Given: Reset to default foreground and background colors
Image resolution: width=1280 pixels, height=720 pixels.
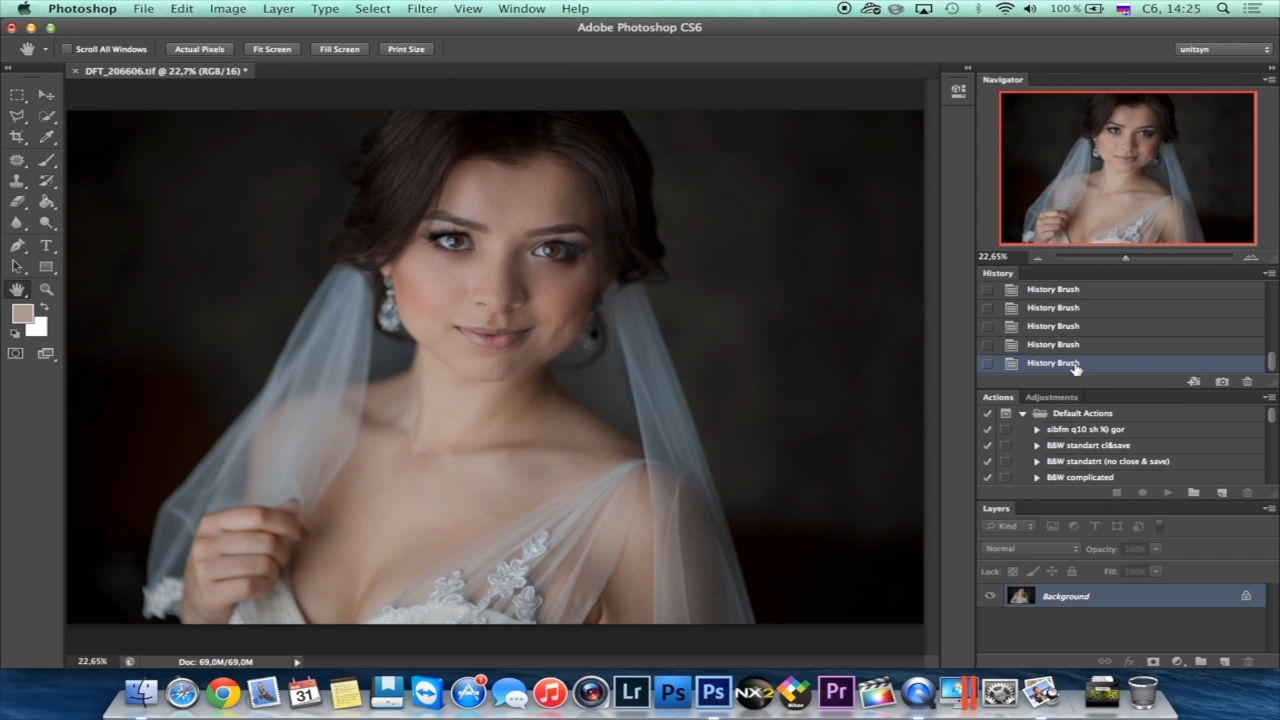Looking at the screenshot, I should click(x=15, y=333).
